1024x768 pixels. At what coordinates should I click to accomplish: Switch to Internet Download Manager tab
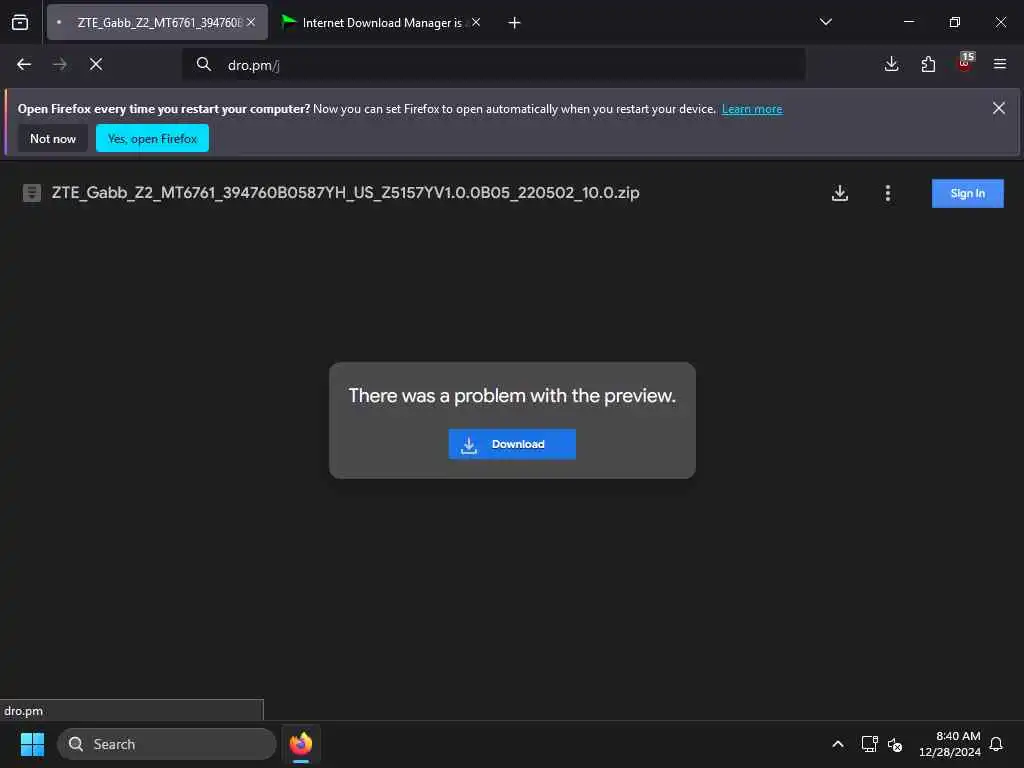point(381,22)
